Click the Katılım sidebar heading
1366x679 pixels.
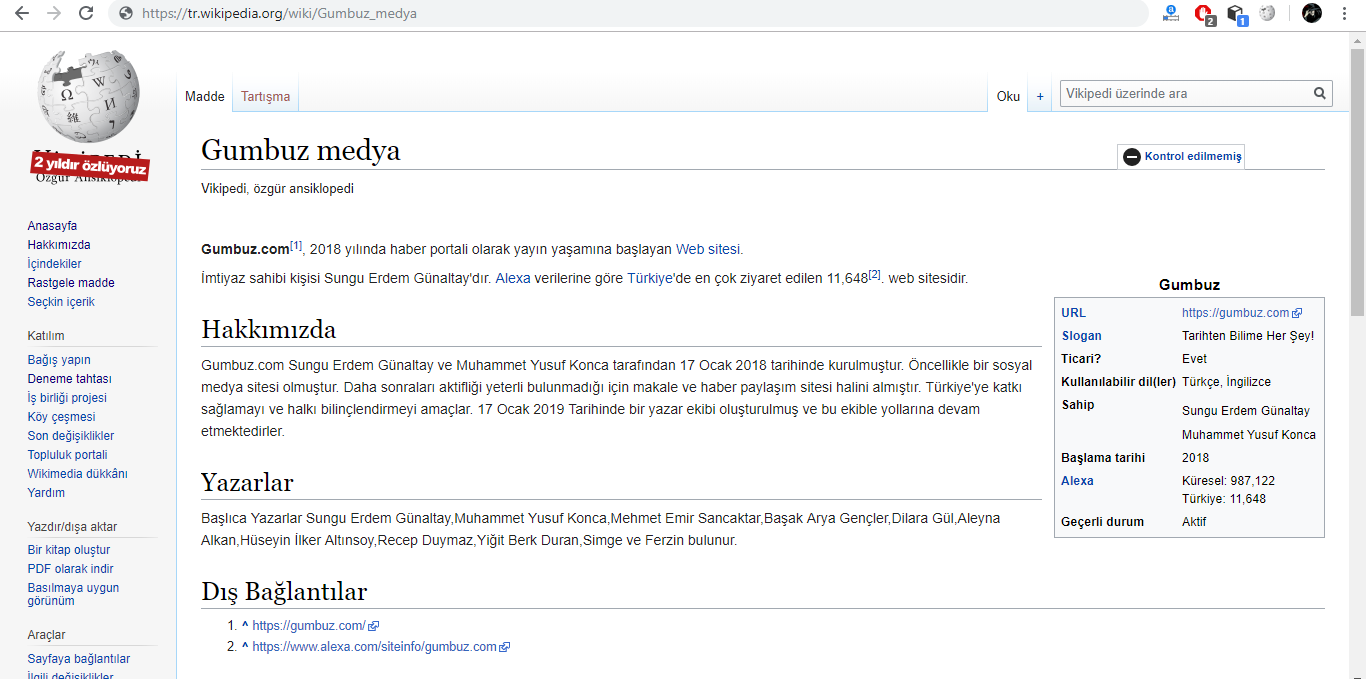[x=46, y=336]
